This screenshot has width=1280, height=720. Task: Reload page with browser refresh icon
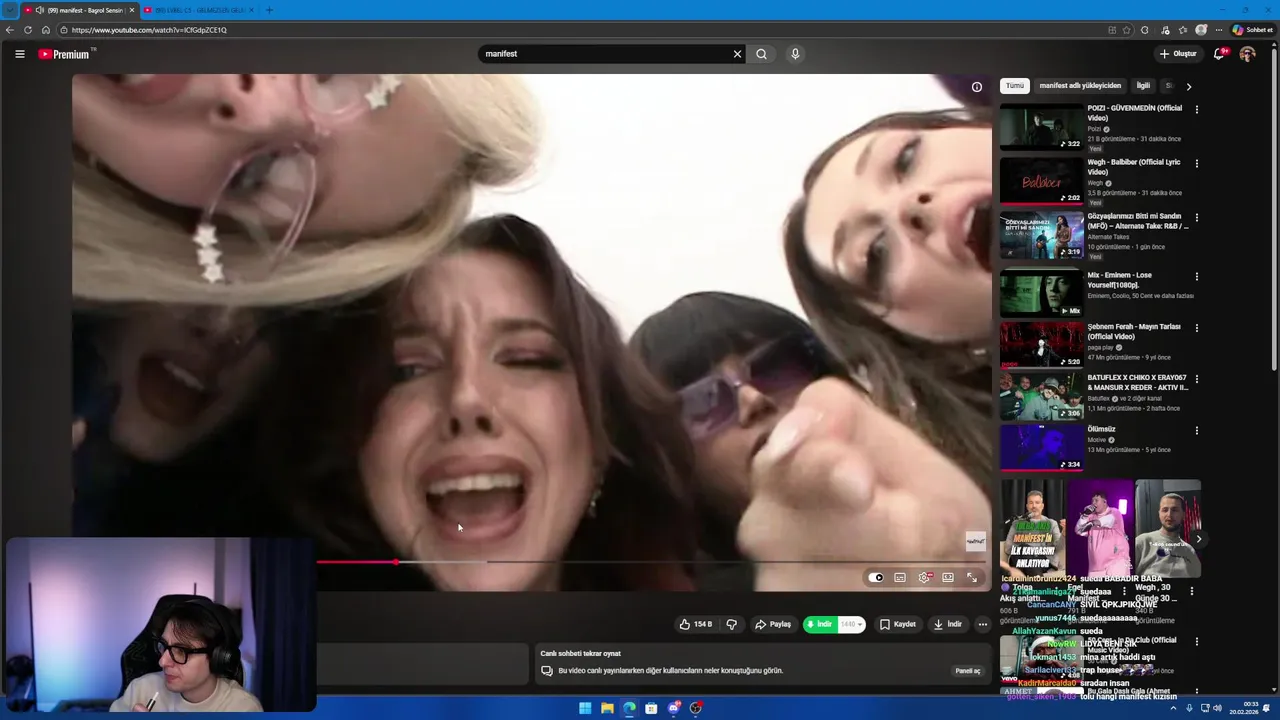(x=28, y=30)
